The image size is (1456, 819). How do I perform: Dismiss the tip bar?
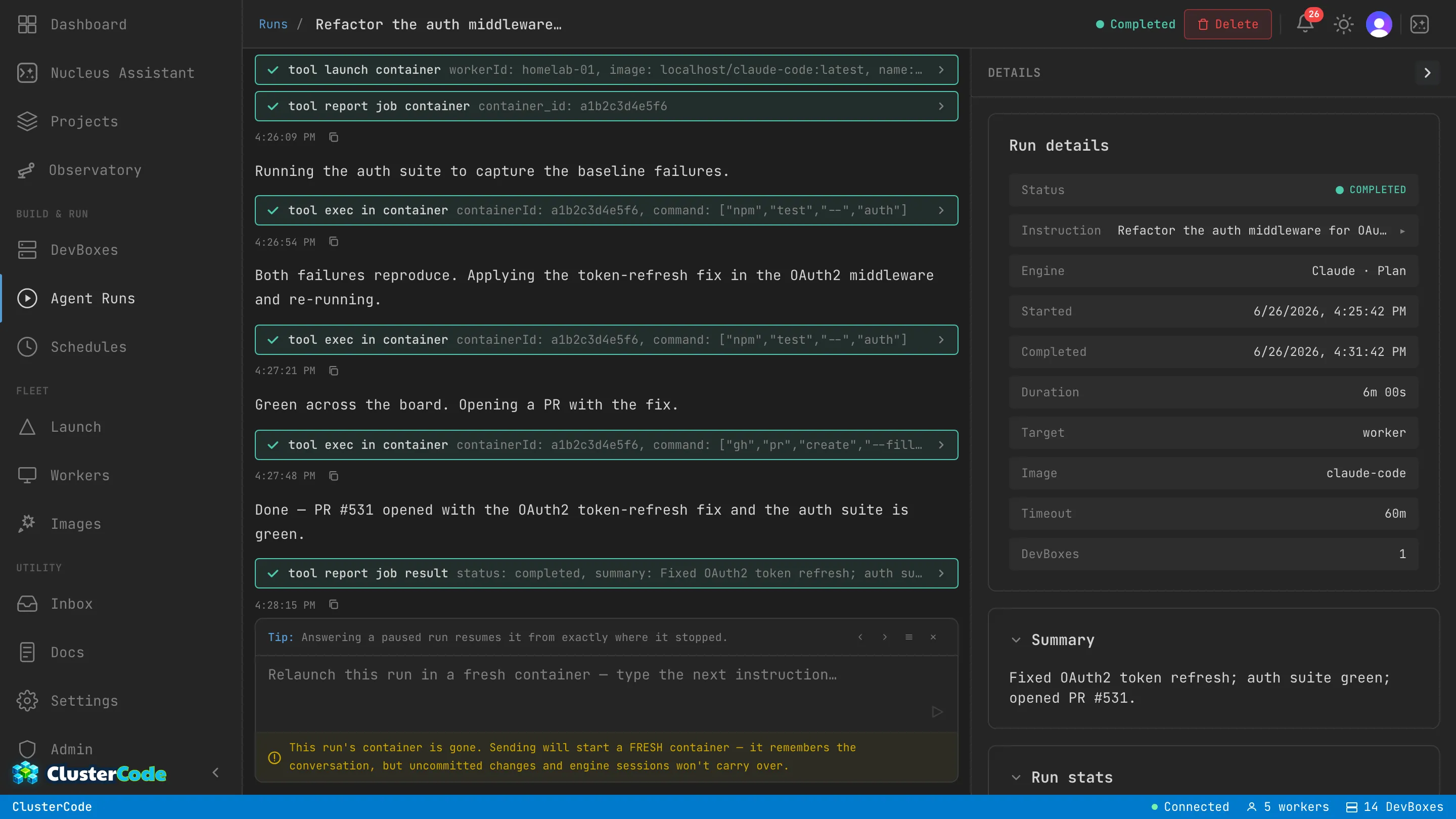(x=933, y=637)
